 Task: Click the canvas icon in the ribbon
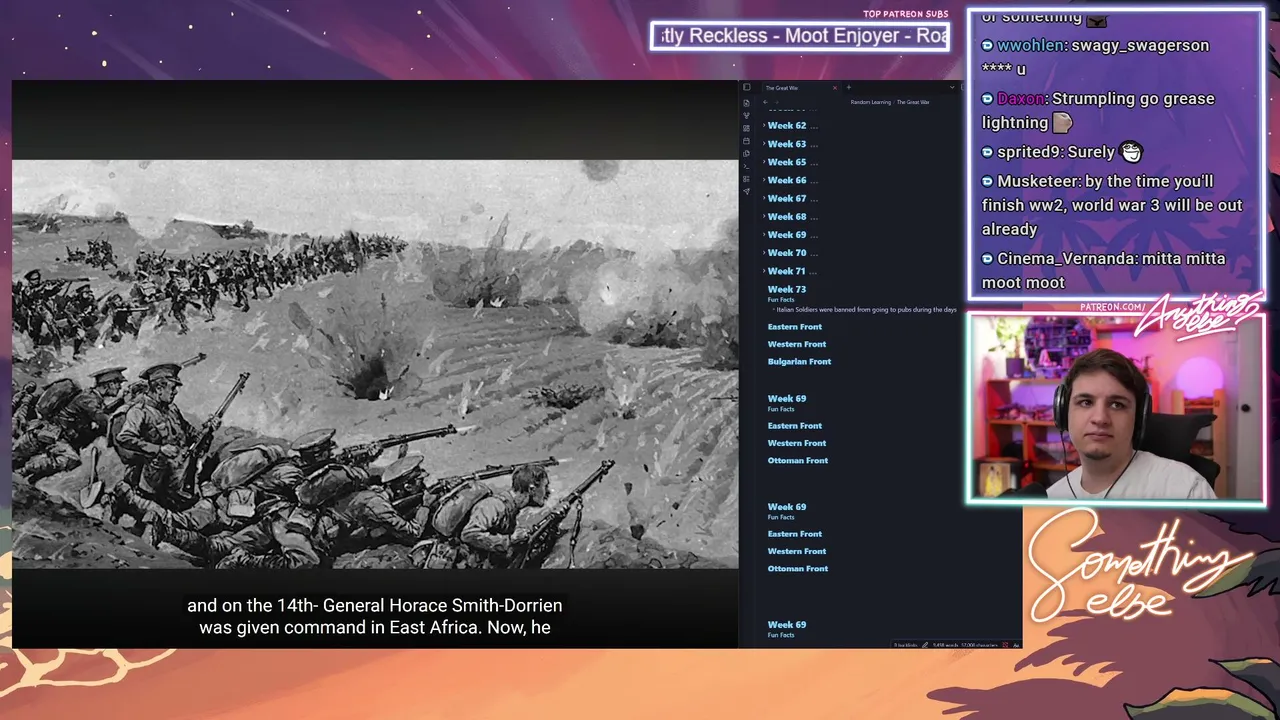tap(746, 128)
